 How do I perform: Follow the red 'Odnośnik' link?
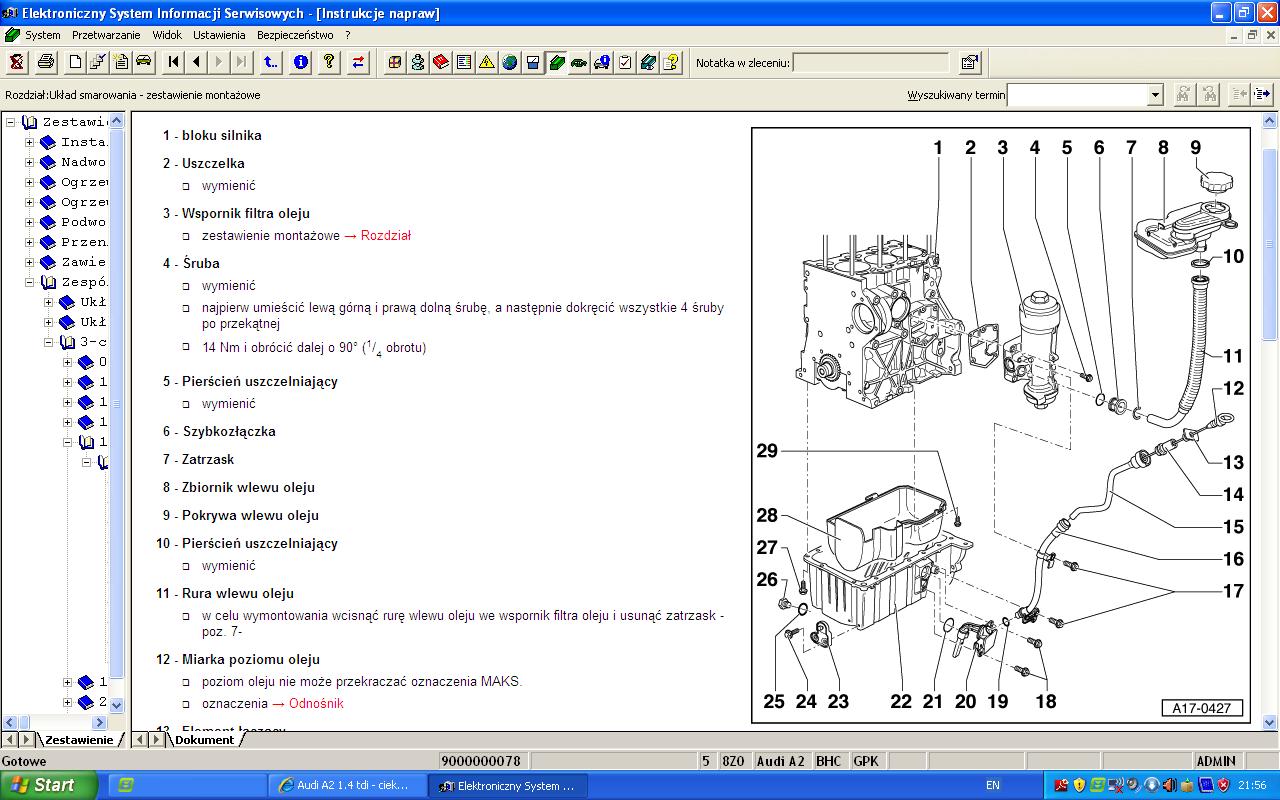click(x=315, y=704)
